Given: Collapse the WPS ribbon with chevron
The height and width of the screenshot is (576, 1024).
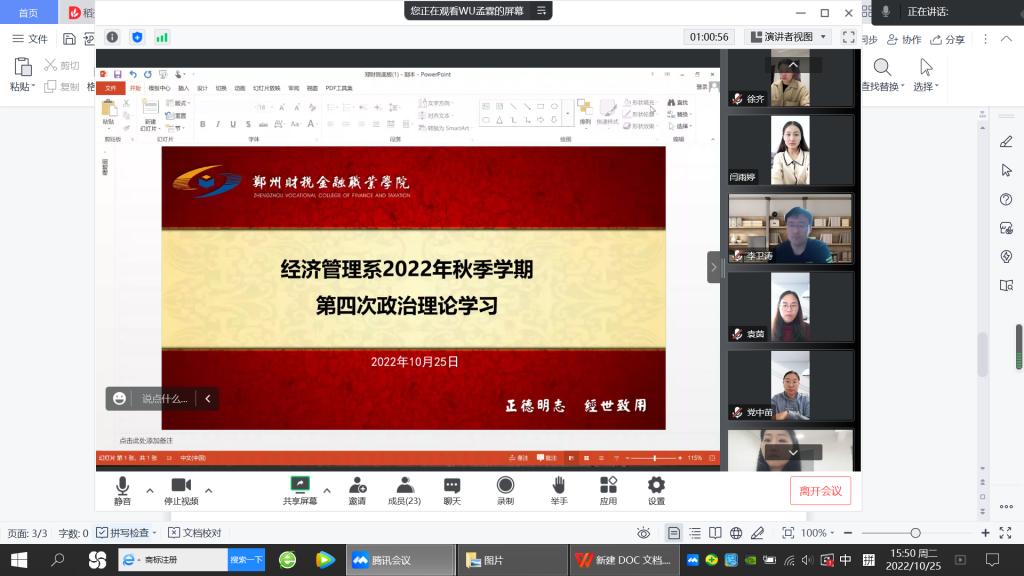Looking at the screenshot, I should [1006, 39].
